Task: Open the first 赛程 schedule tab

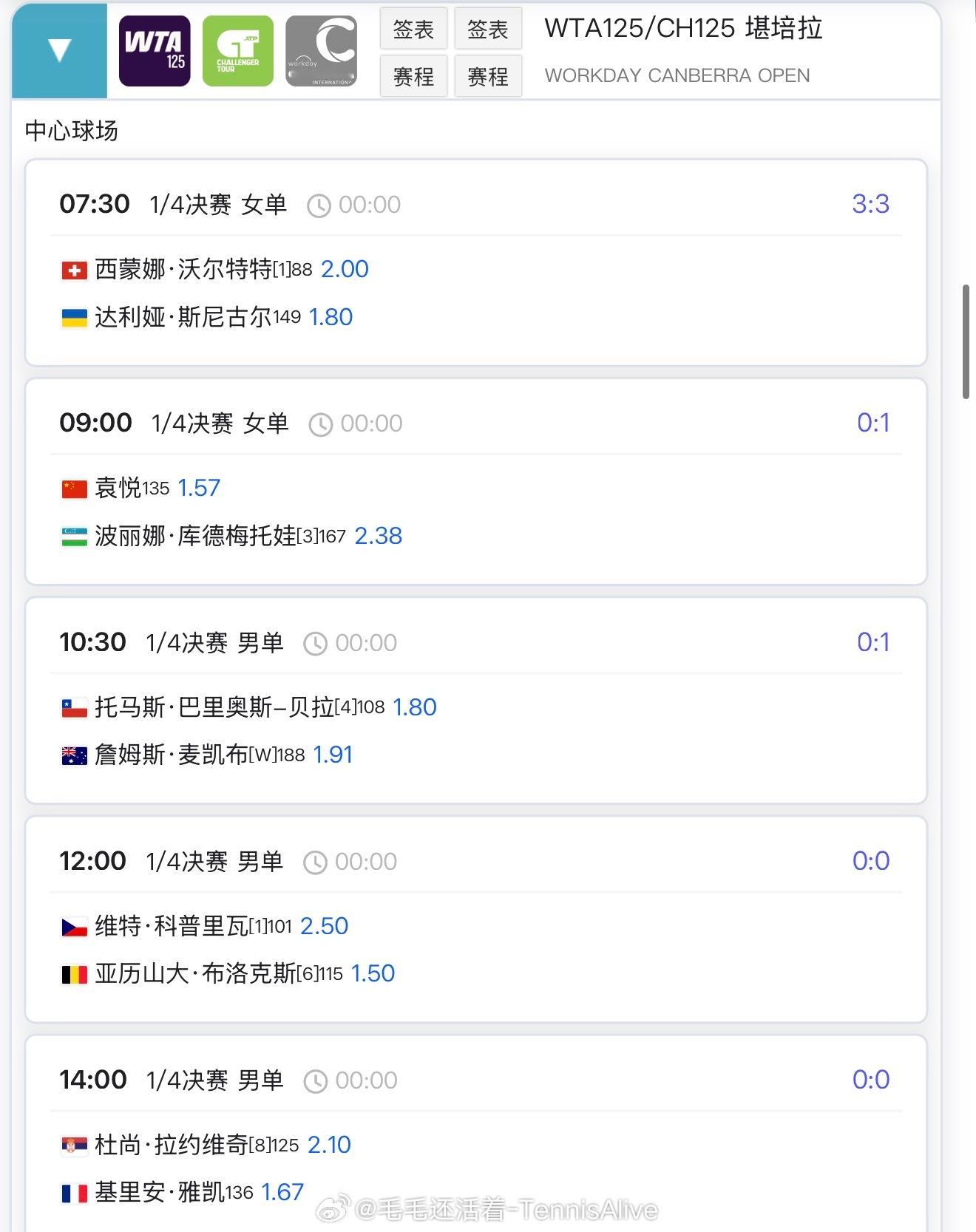Action: [x=413, y=76]
